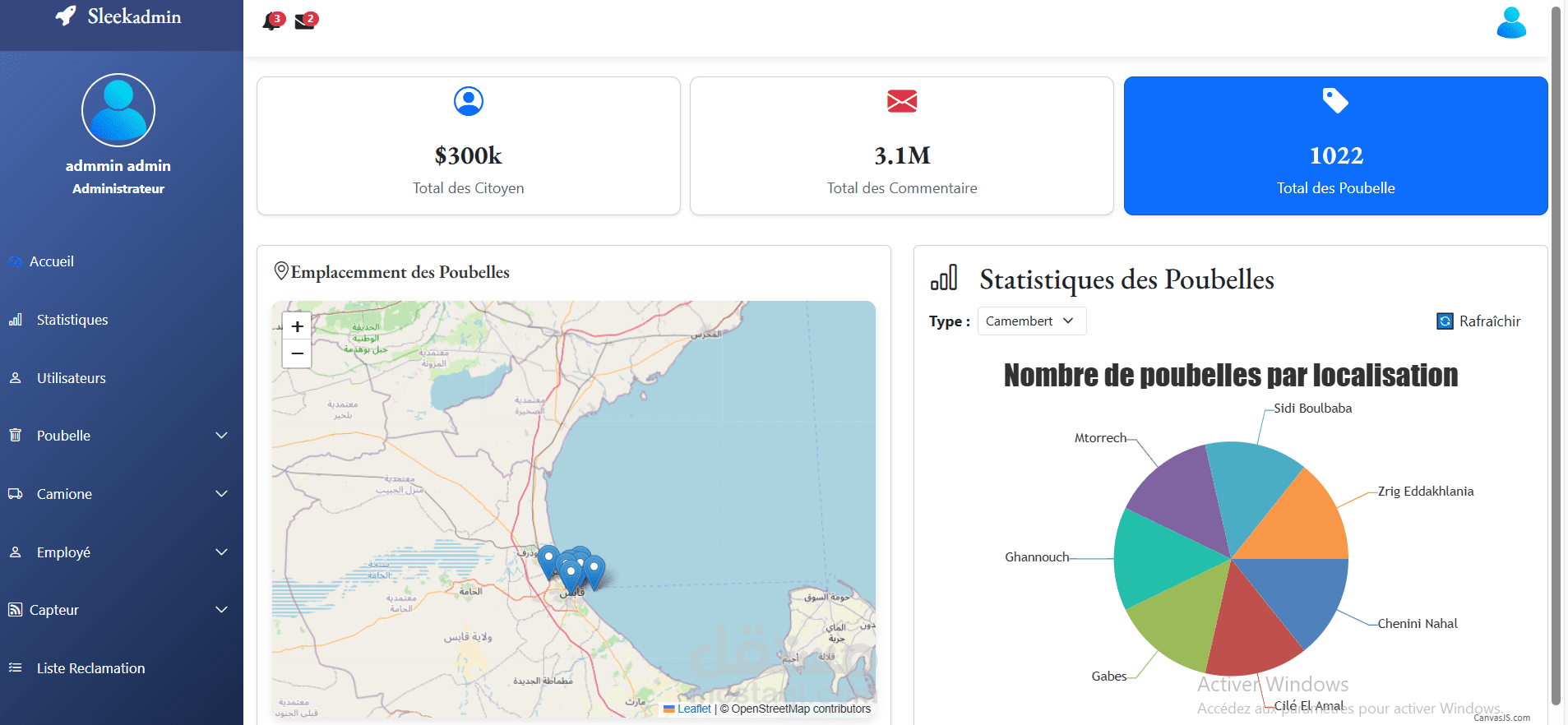Click the teal Ghannouch pie slice
The height and width of the screenshot is (725, 1568).
(x=1161, y=557)
